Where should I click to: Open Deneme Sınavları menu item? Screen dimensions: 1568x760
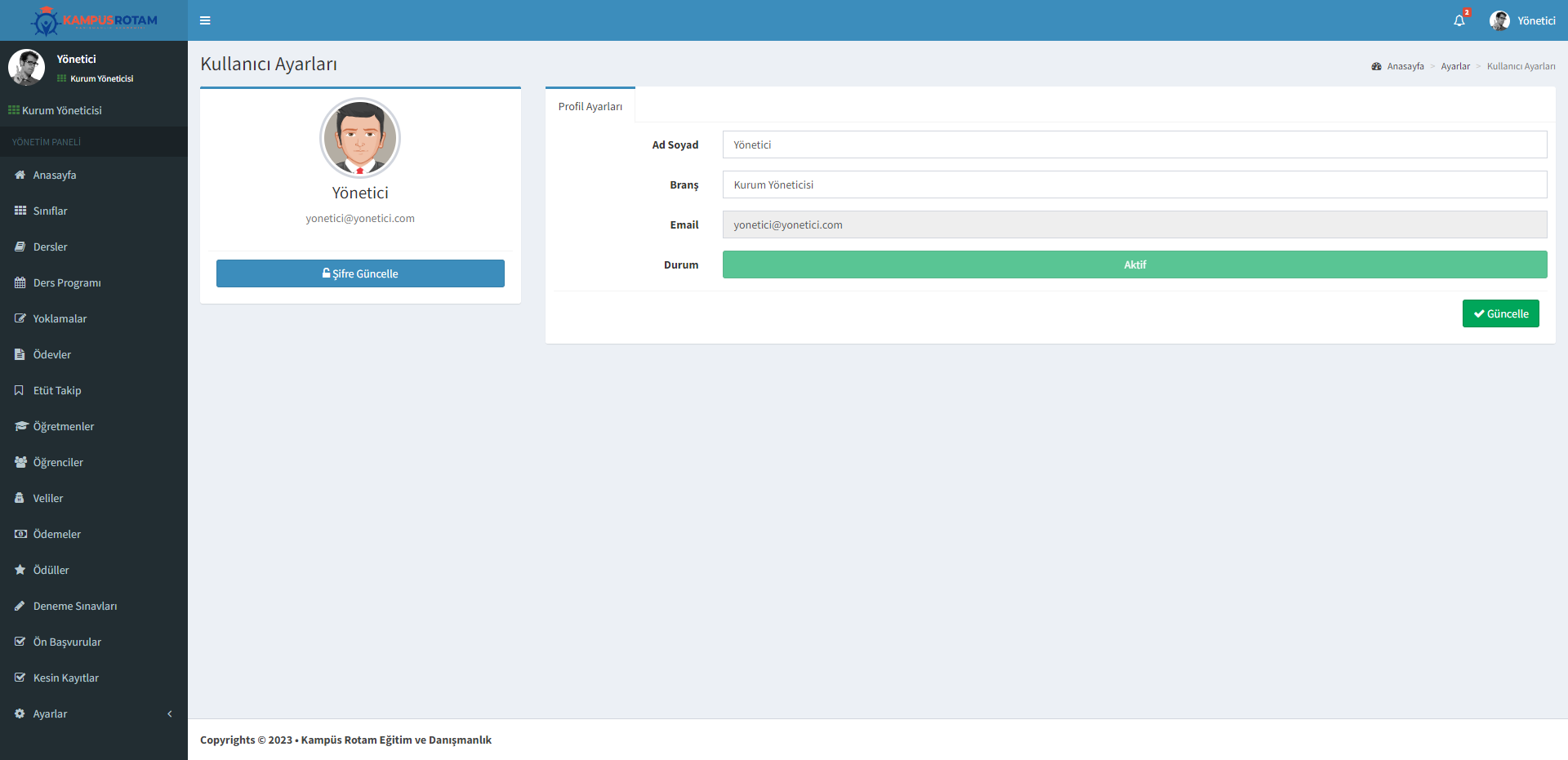[x=75, y=606]
